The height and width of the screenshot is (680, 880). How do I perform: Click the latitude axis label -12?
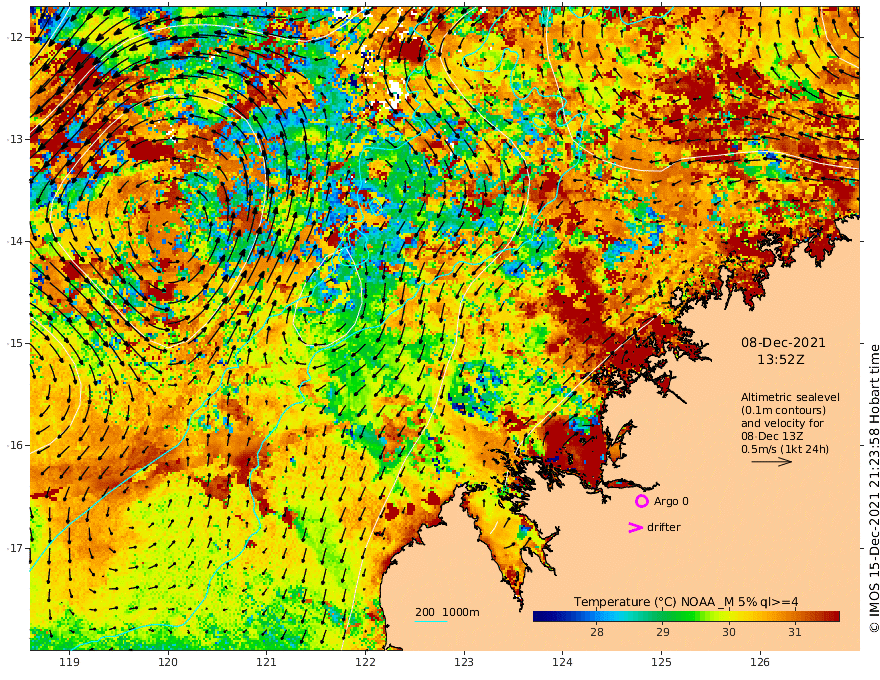[x=15, y=37]
